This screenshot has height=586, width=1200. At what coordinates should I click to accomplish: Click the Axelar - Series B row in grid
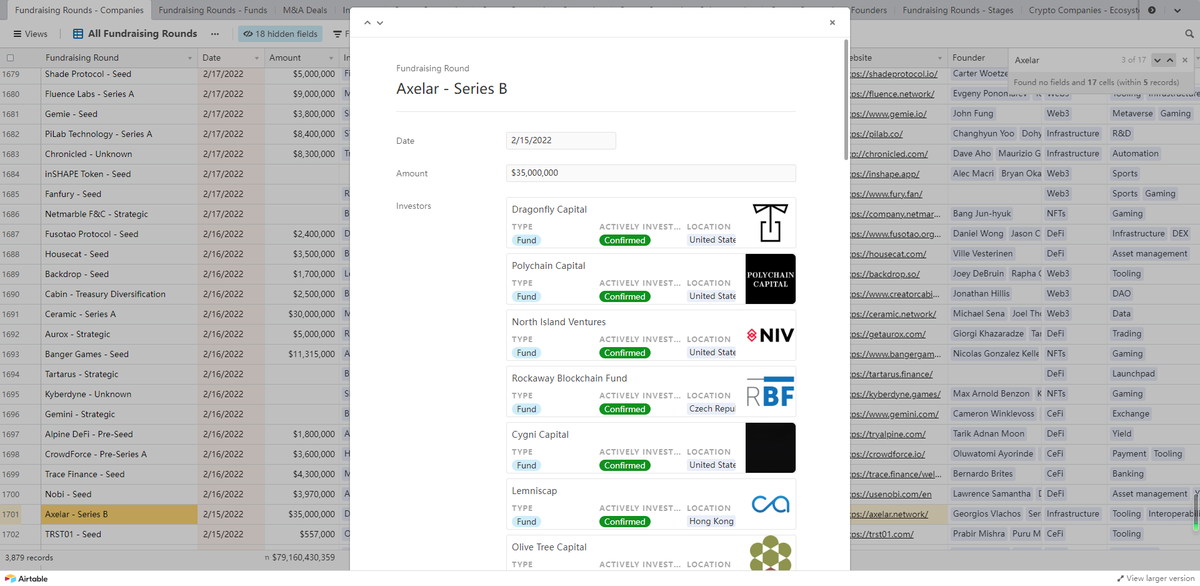pos(120,514)
